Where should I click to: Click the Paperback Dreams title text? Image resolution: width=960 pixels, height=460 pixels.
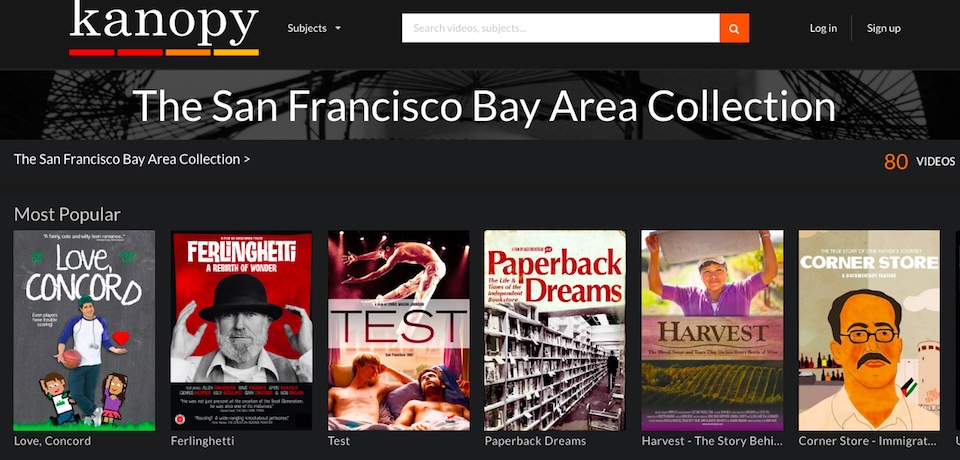(535, 441)
